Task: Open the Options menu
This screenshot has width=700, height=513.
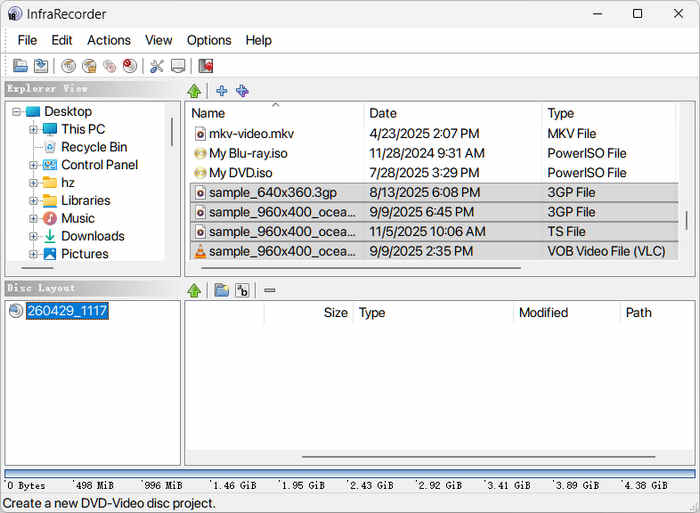Action: click(209, 40)
